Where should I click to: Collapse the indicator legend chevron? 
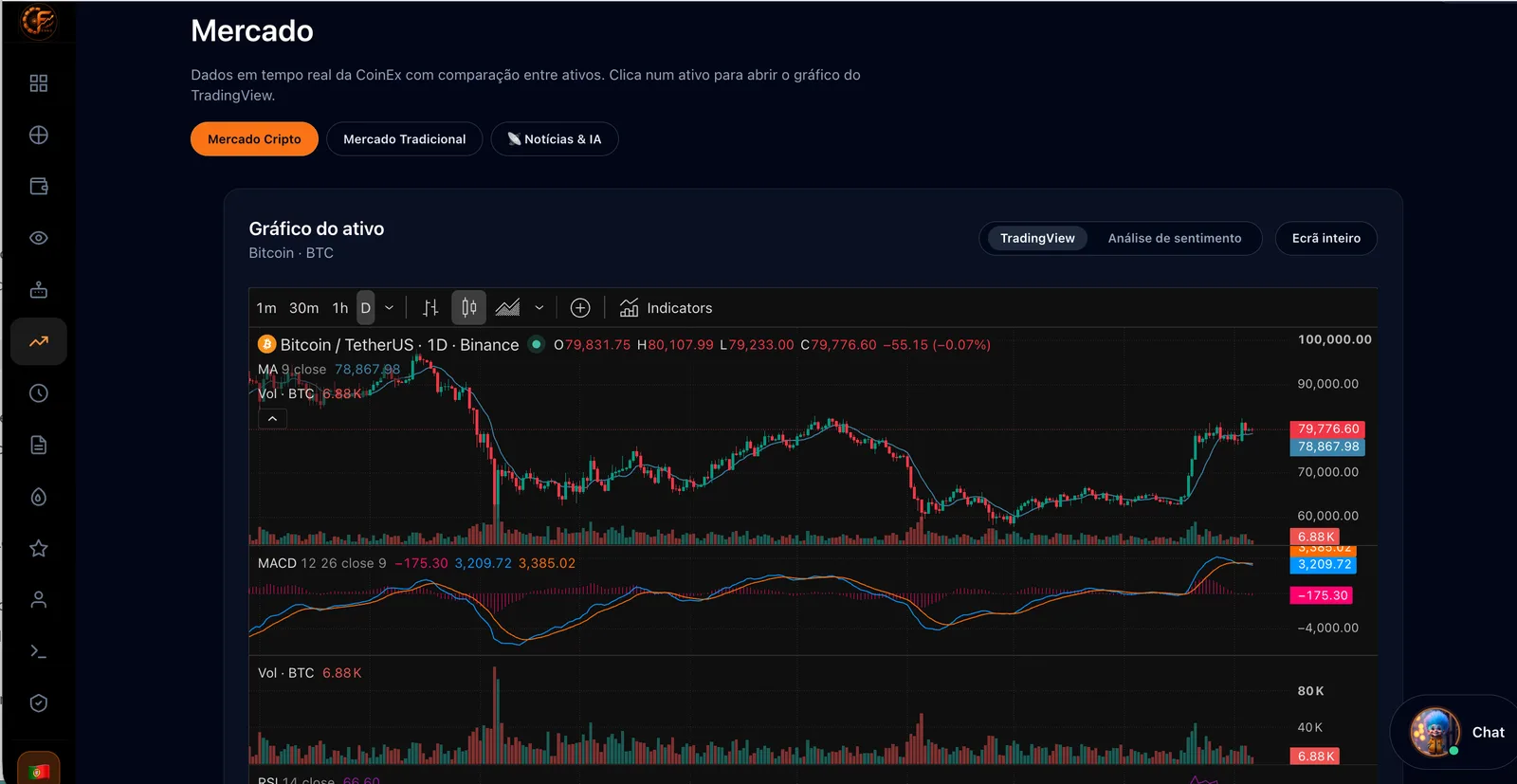tap(272, 419)
